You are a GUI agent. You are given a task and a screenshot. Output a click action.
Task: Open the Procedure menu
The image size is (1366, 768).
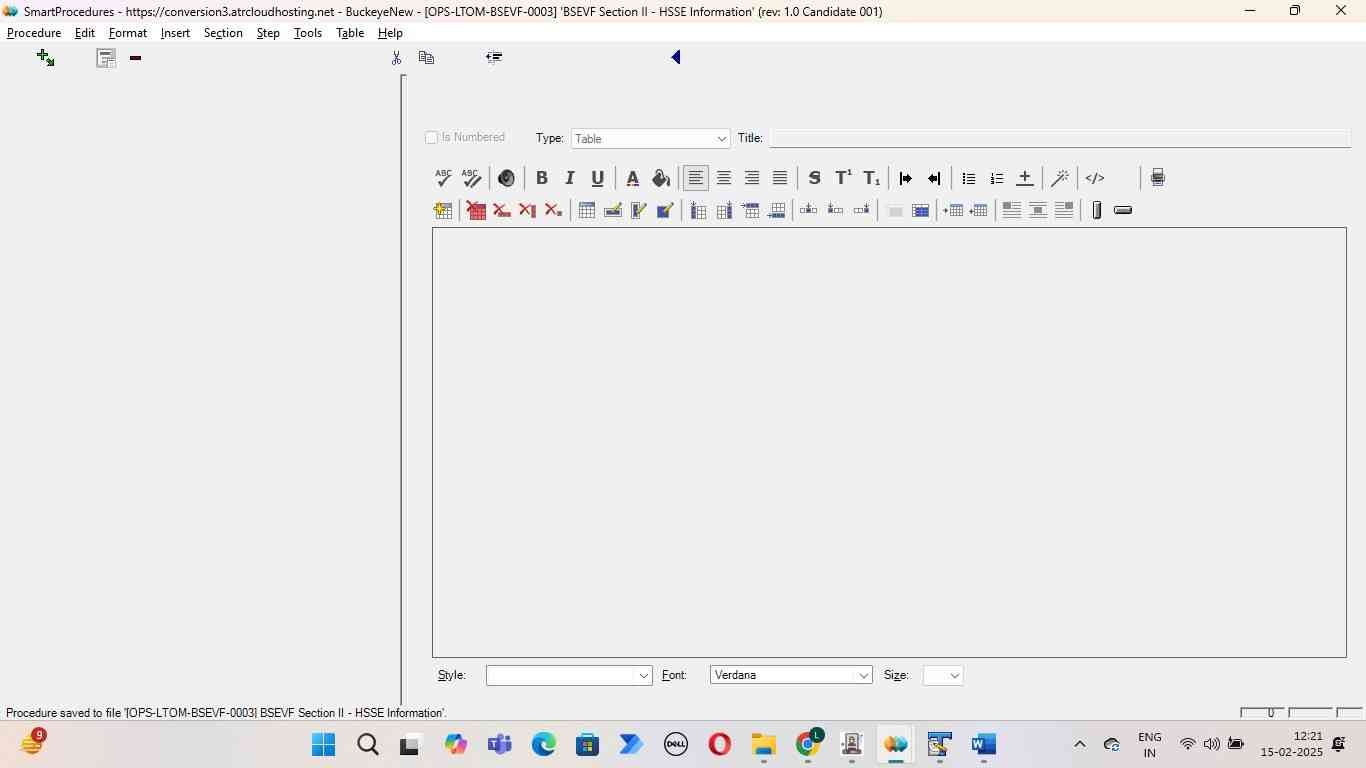(34, 33)
